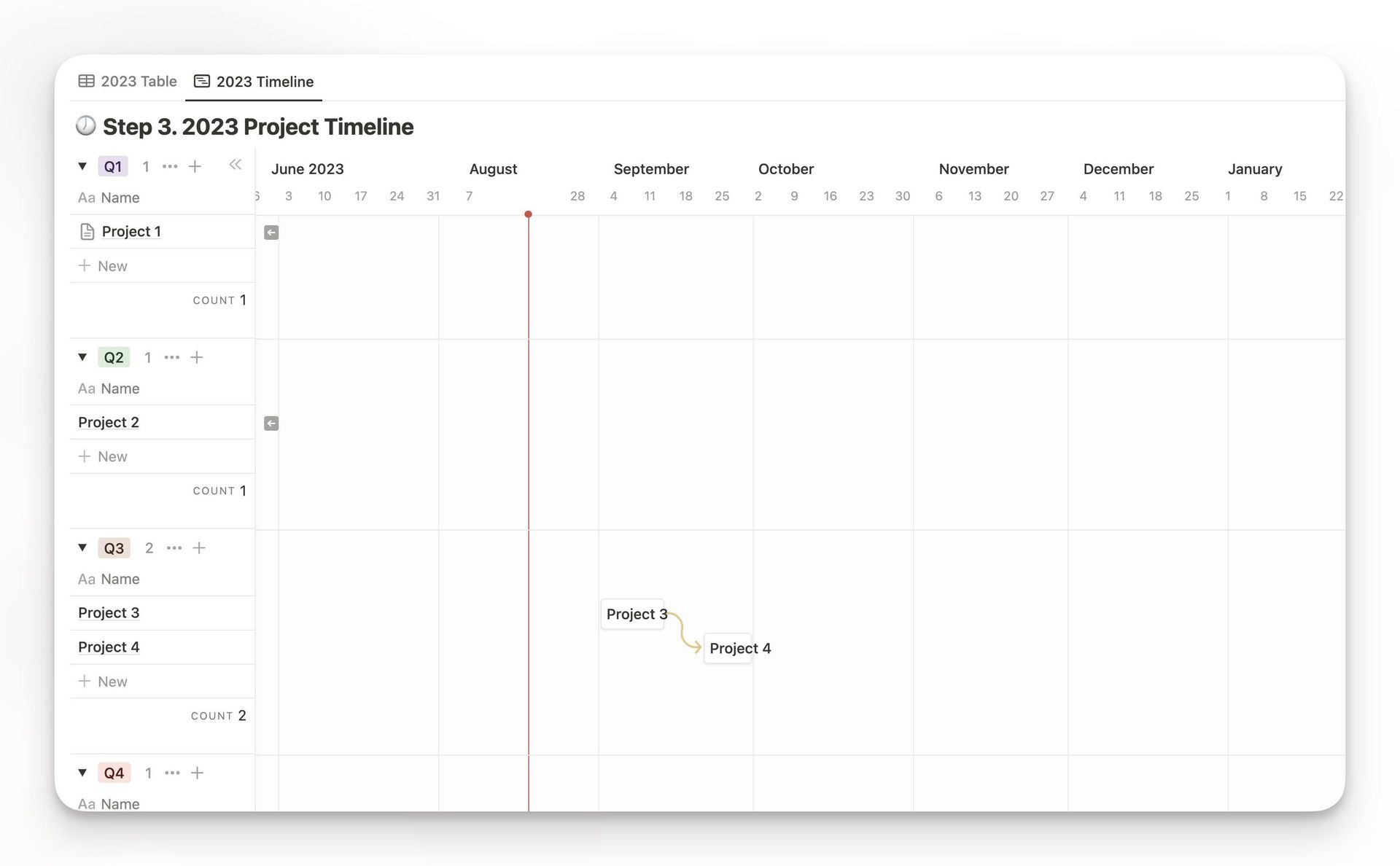Add an item with the Q1 plus icon
Screen dimensions: 1400x866
click(195, 167)
